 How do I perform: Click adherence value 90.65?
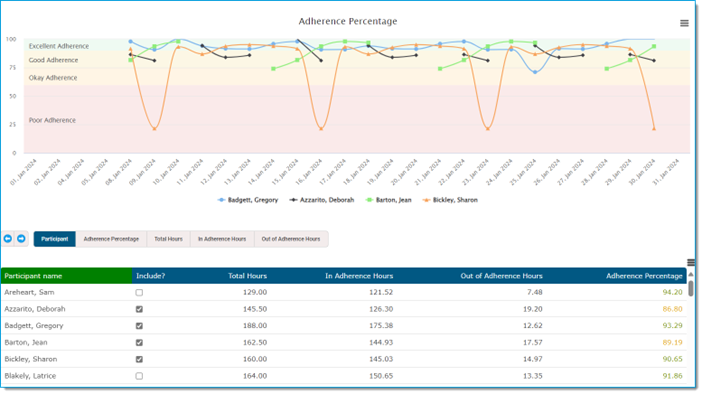point(672,359)
